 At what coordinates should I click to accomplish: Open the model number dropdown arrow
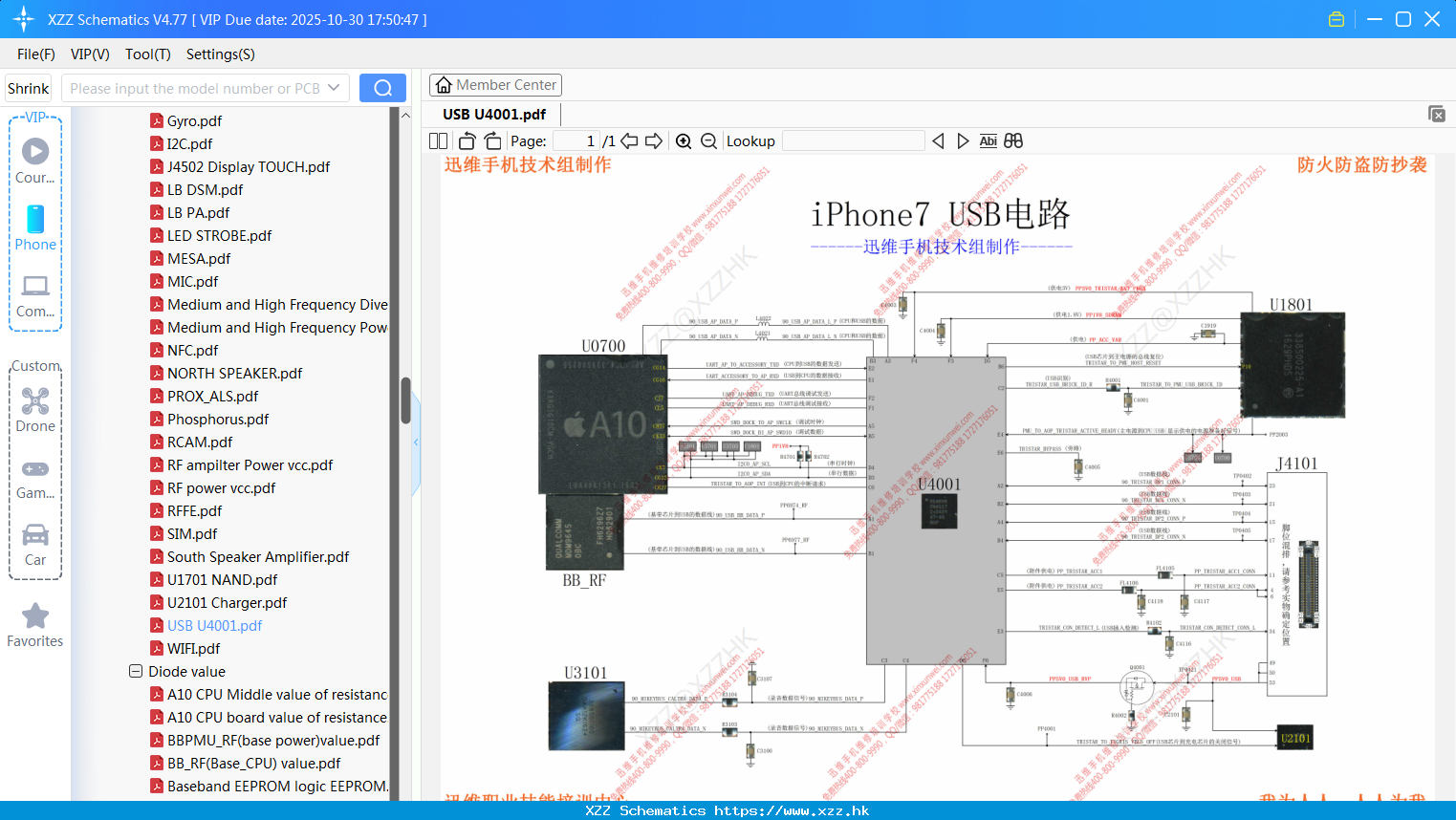pos(334,88)
